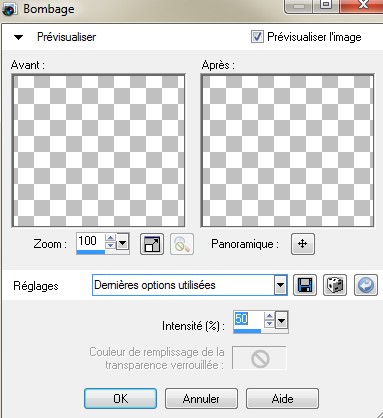The width and height of the screenshot is (383, 418).
Task: Decrease Intensité with the down spinner arrow
Action: click(269, 324)
